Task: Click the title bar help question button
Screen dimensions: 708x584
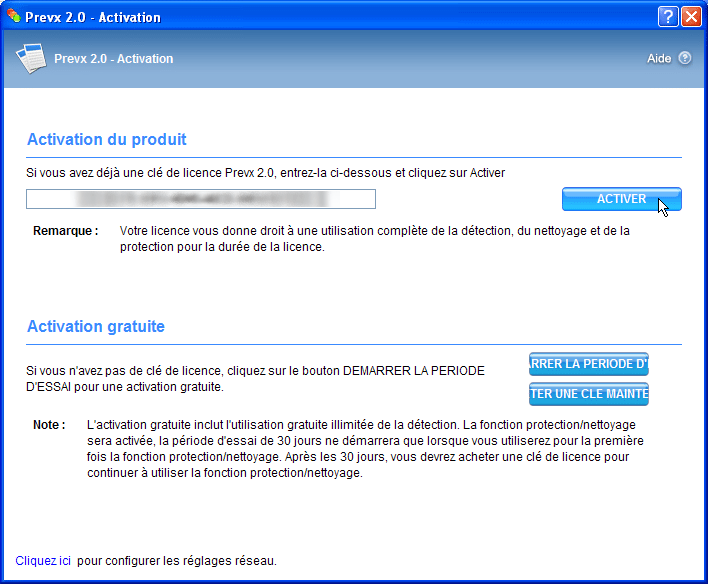Action: click(x=668, y=17)
